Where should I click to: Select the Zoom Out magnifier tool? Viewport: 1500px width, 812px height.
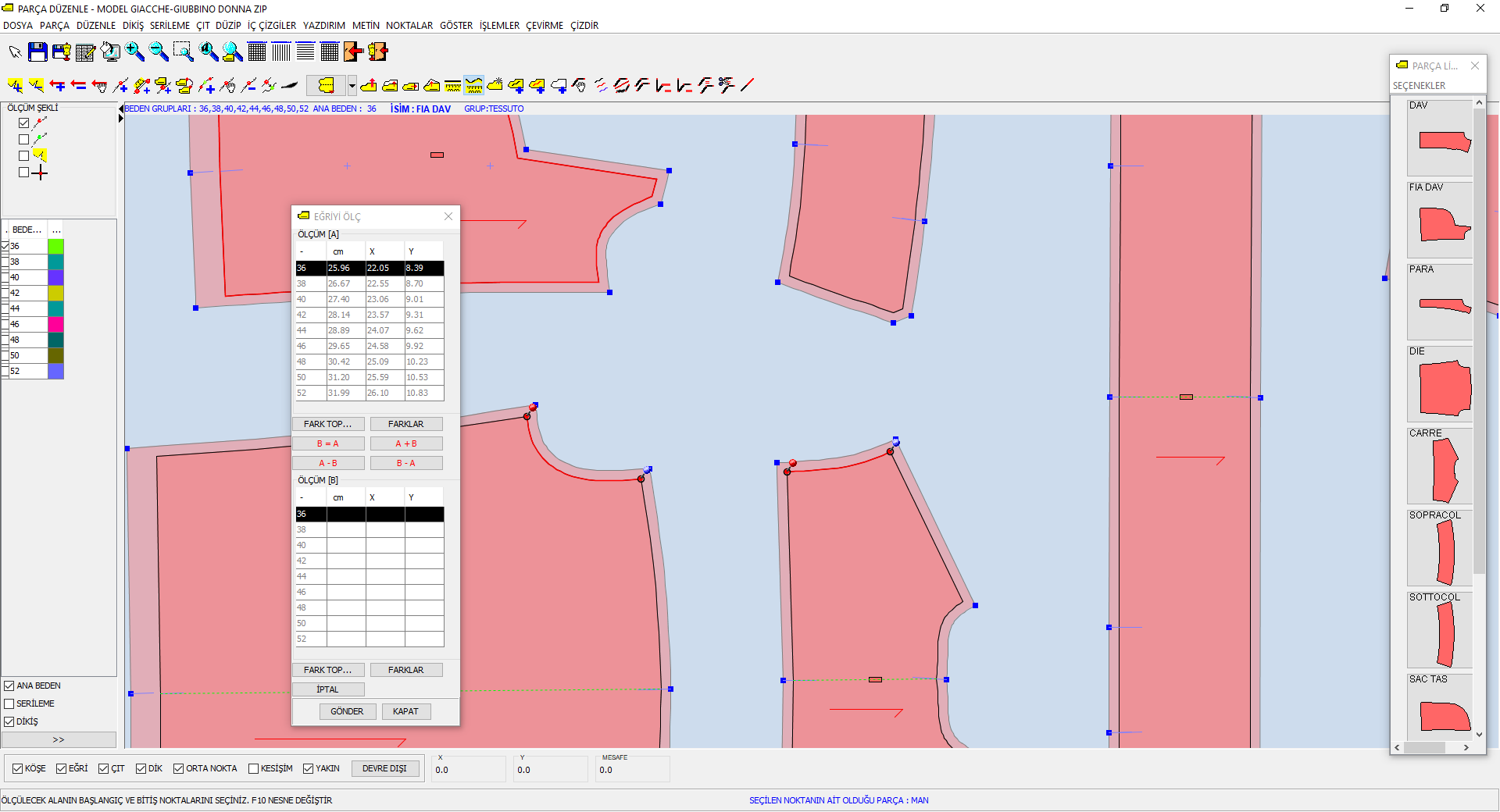(x=159, y=52)
